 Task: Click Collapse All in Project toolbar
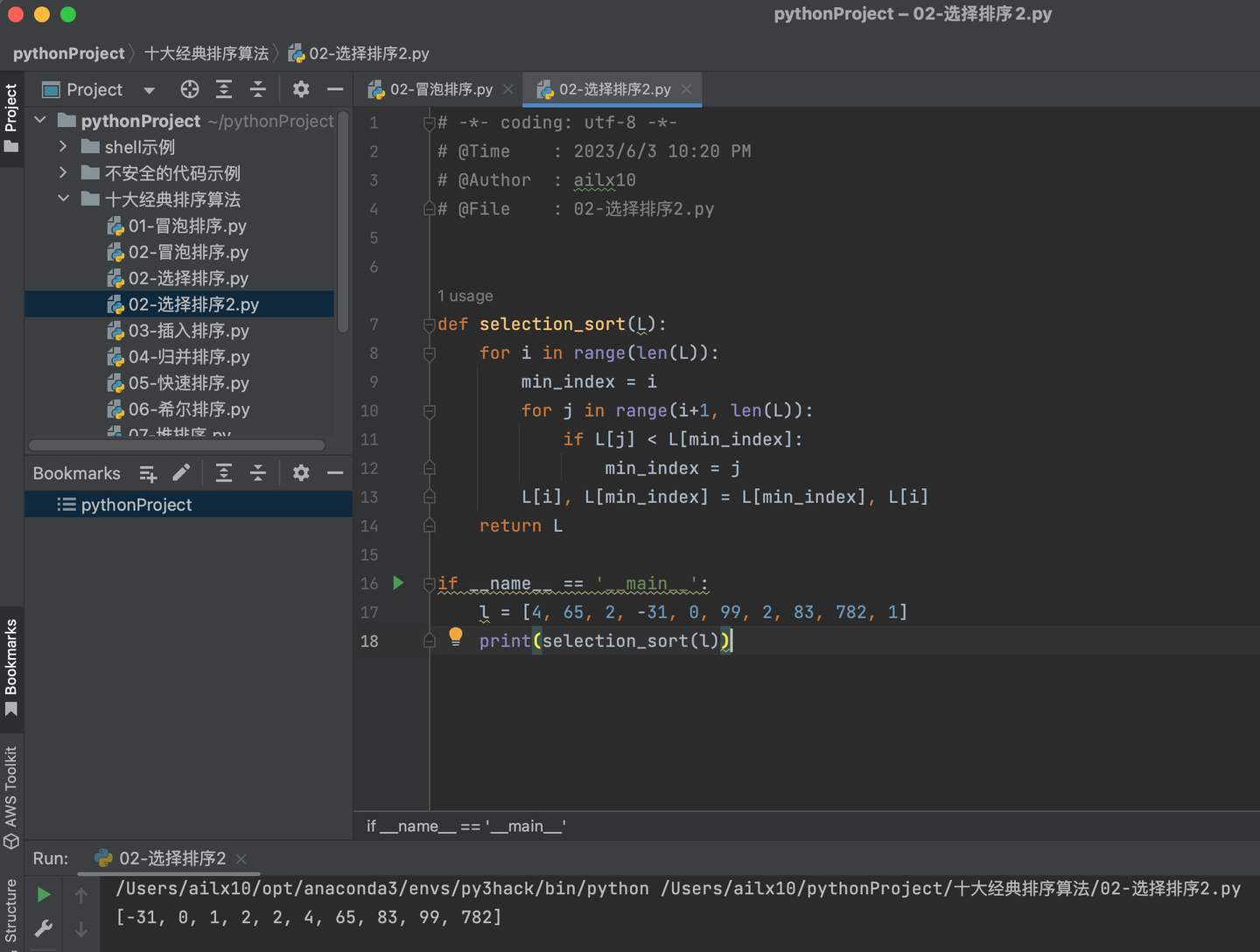click(258, 89)
